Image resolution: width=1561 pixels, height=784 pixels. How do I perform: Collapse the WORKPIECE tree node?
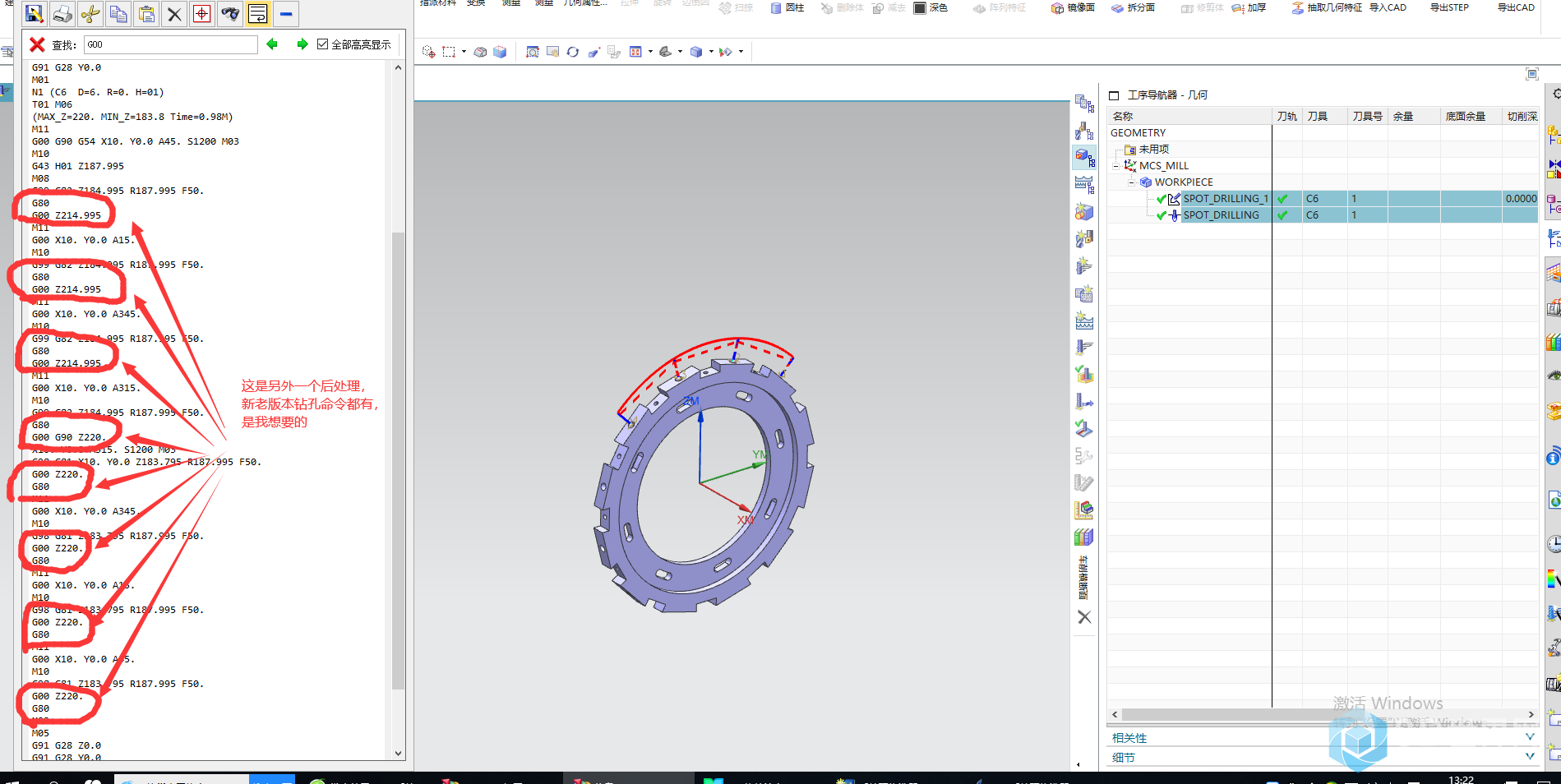(1131, 182)
